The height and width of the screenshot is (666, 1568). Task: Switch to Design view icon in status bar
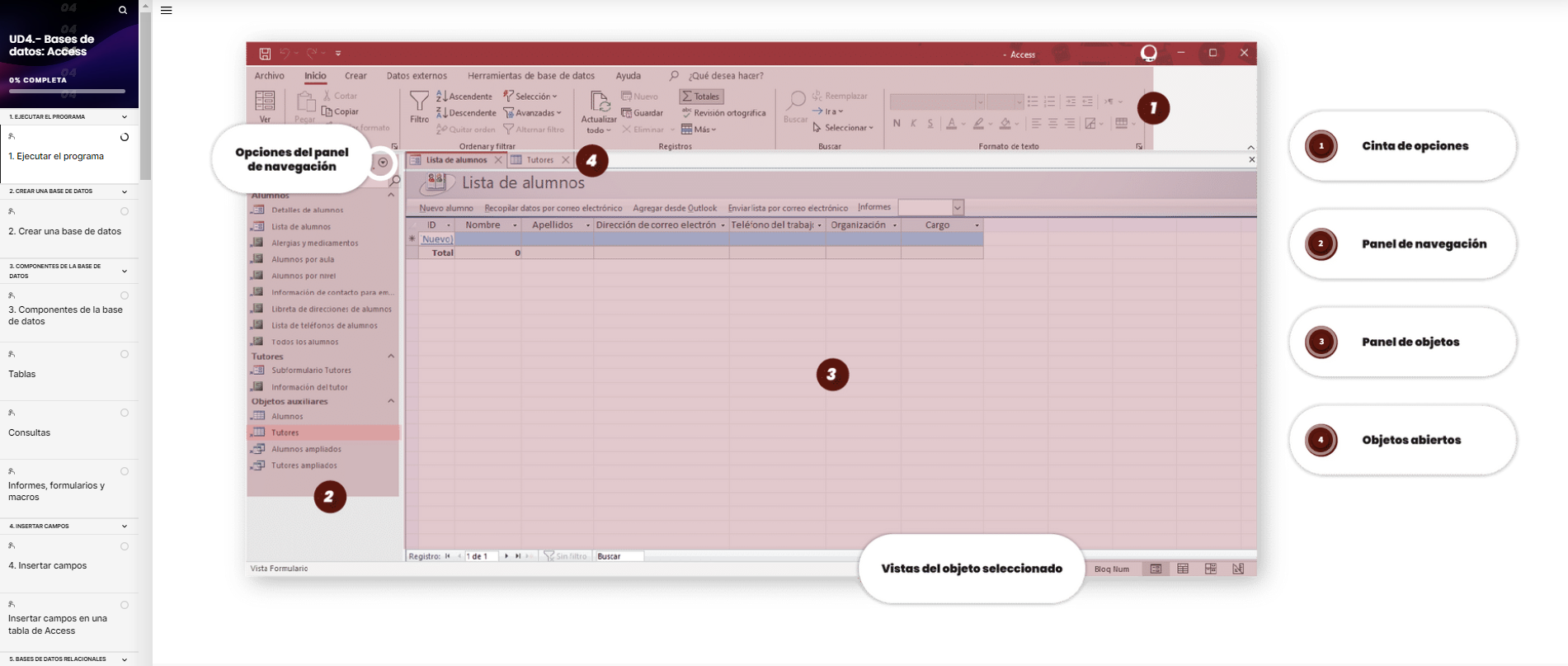point(1238,569)
